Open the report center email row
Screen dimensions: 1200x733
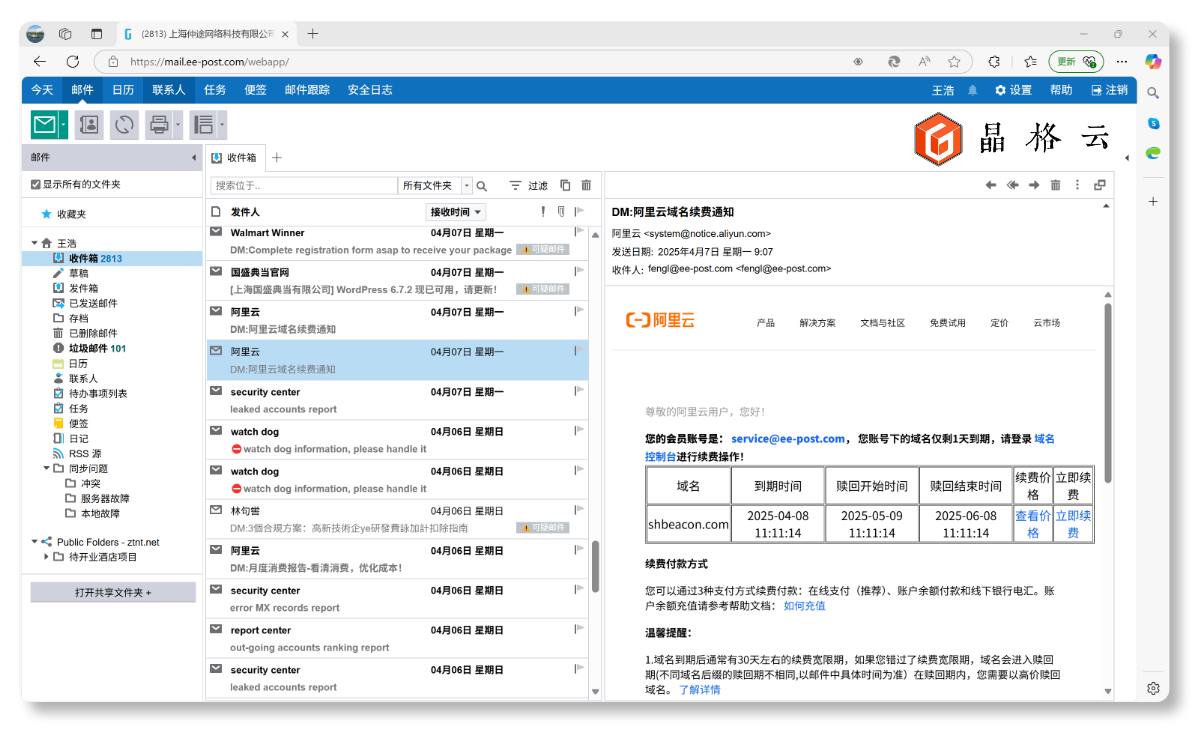coord(397,638)
